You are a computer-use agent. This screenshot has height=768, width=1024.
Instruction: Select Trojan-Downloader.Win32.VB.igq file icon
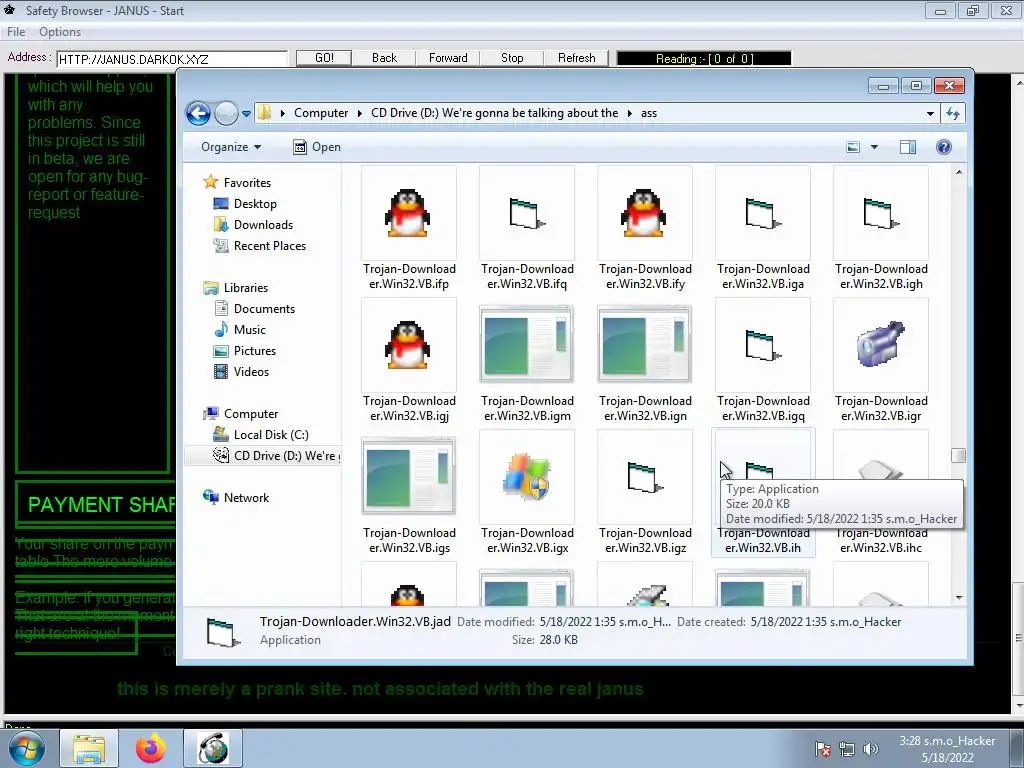(762, 345)
